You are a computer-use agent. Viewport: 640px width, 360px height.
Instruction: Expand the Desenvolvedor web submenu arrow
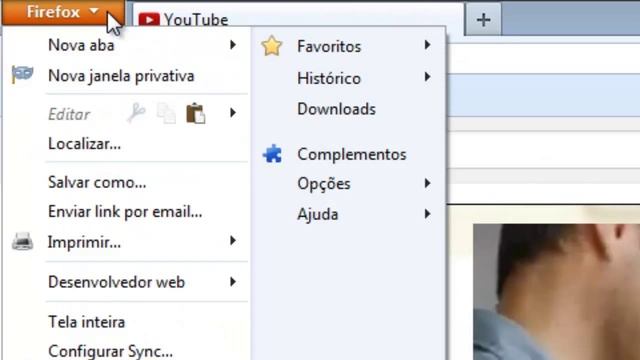click(x=233, y=281)
